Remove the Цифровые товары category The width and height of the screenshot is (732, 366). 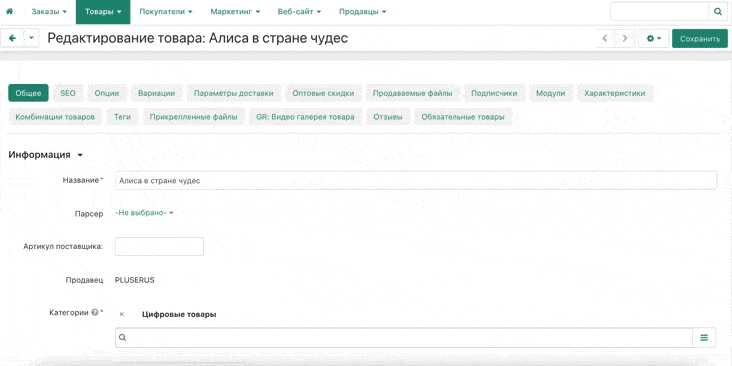(x=122, y=314)
